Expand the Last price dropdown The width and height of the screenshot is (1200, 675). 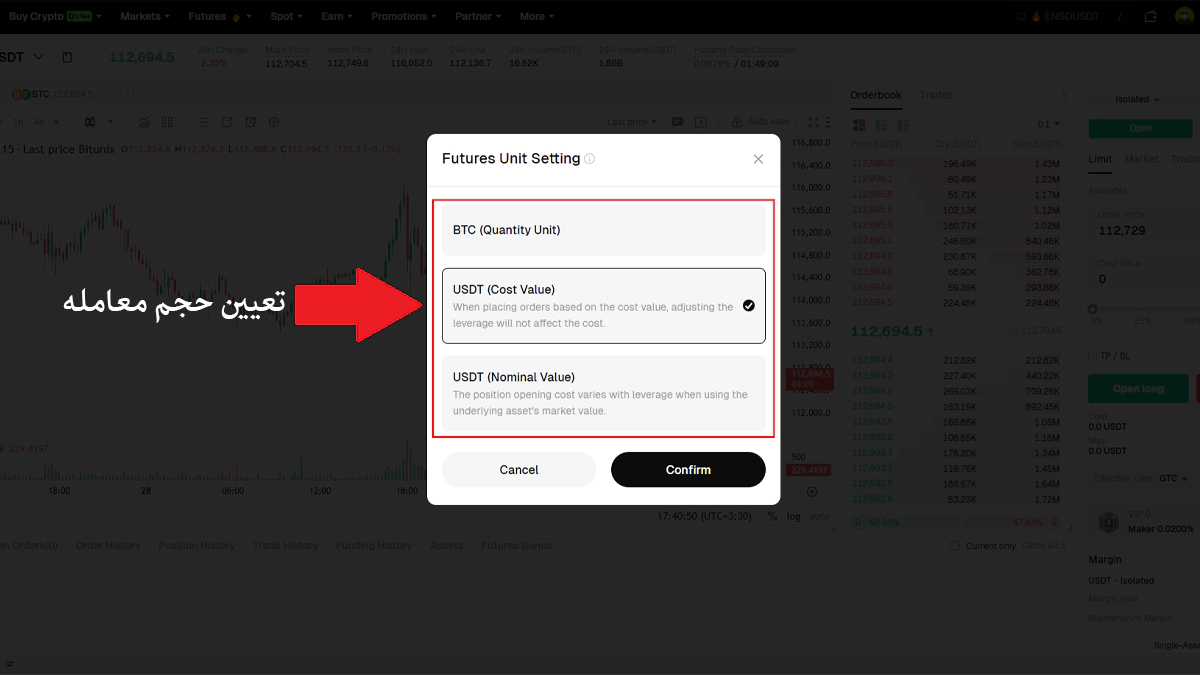(x=632, y=122)
